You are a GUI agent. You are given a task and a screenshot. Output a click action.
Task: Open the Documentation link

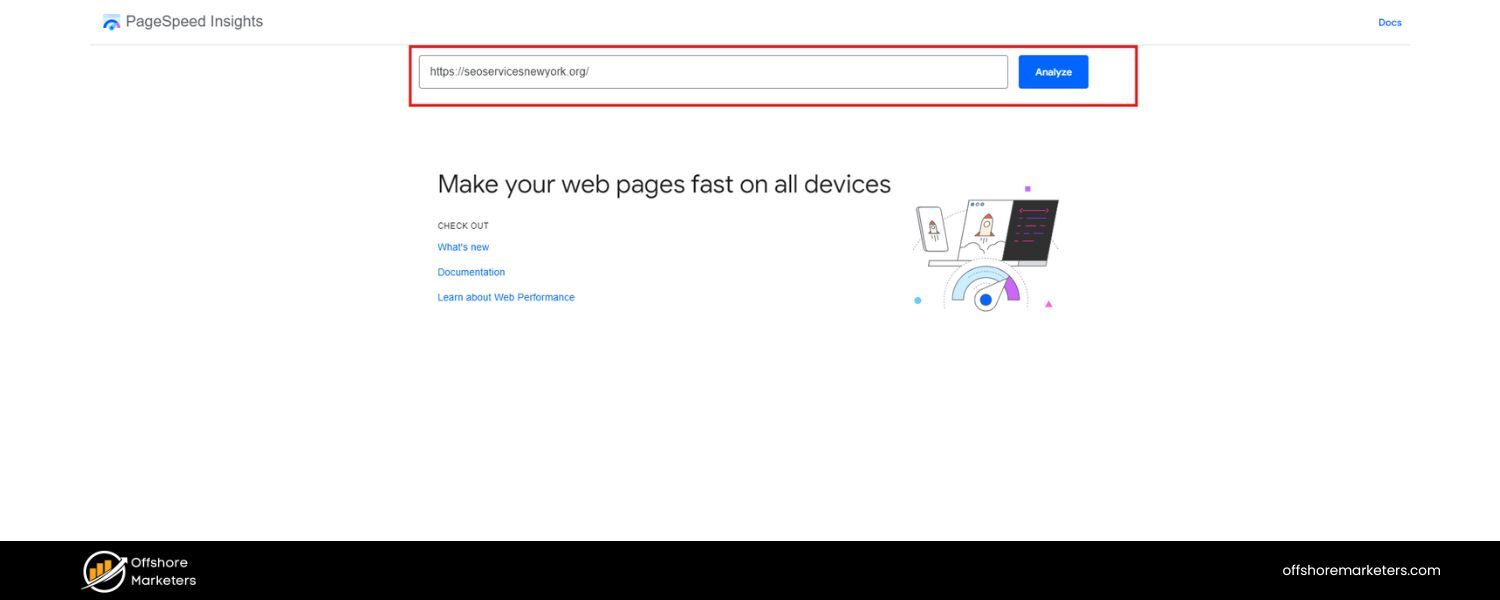470,271
